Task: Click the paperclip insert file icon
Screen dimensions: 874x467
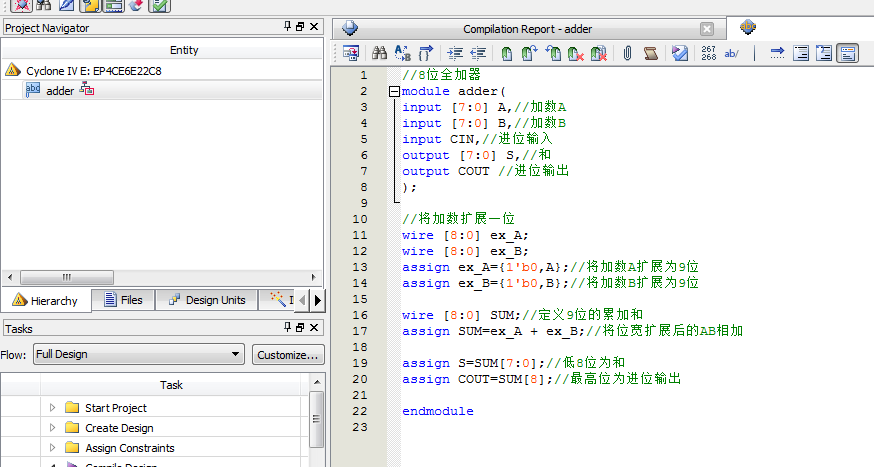Action: pyautogui.click(x=627, y=53)
